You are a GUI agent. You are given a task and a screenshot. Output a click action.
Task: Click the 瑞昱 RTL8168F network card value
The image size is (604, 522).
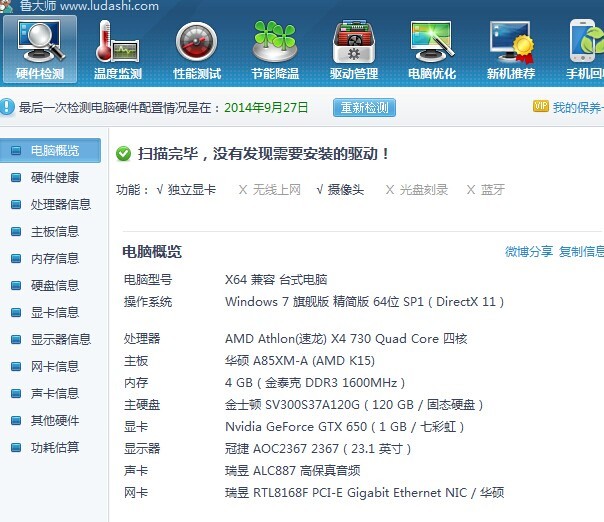point(364,492)
